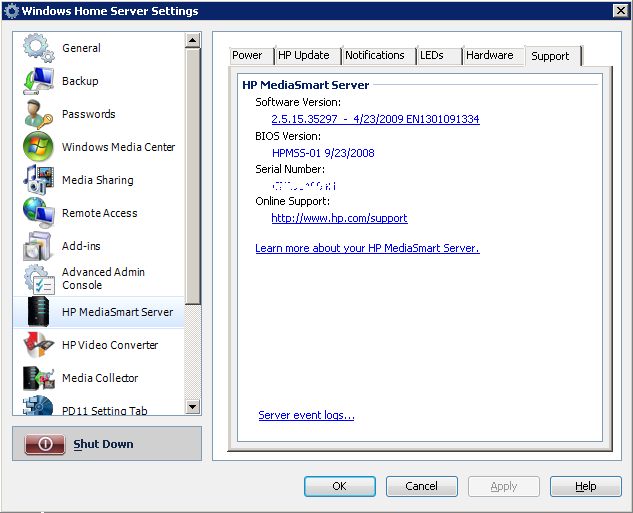
Task: Switch to the Power tab
Action: [251, 55]
